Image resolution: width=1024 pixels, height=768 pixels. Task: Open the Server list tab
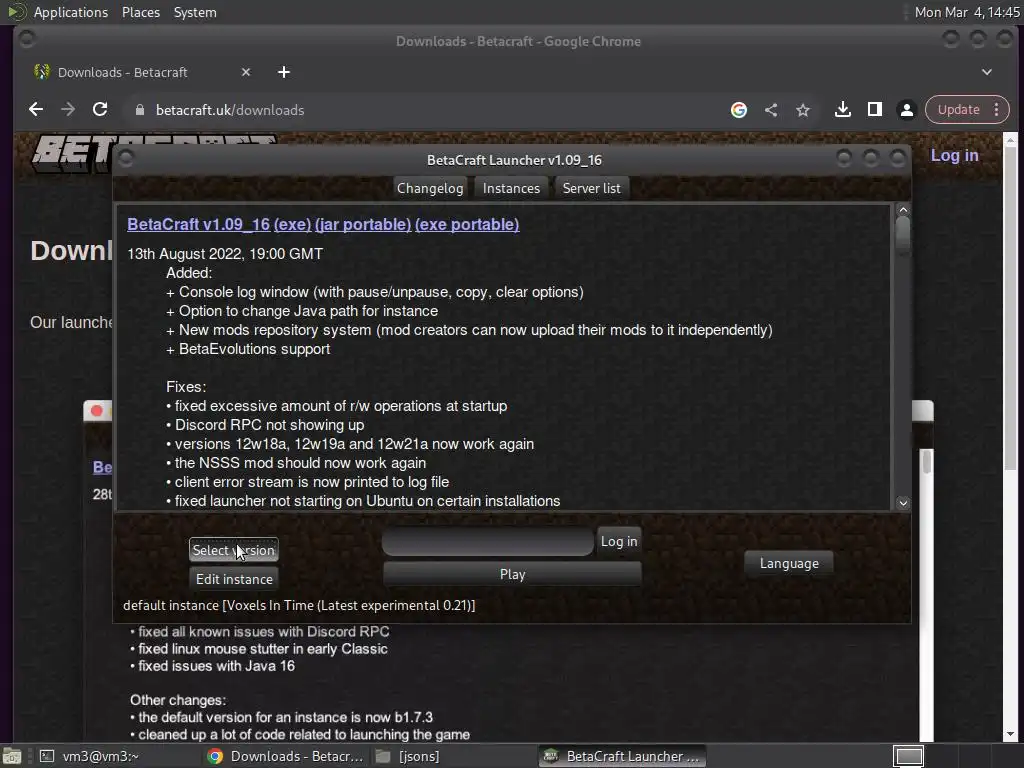(x=592, y=188)
